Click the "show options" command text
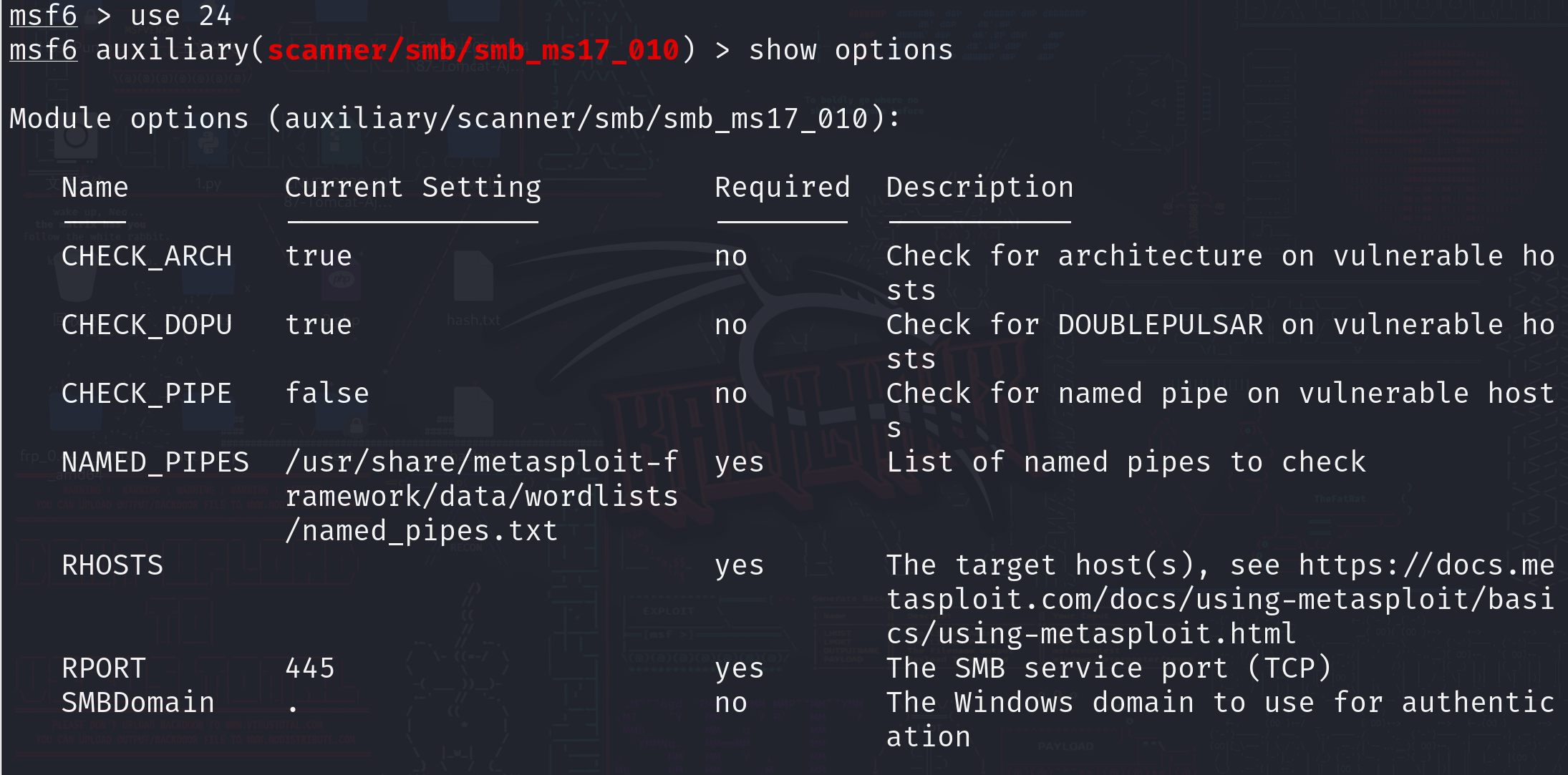This screenshot has width=1568, height=775. tap(851, 51)
